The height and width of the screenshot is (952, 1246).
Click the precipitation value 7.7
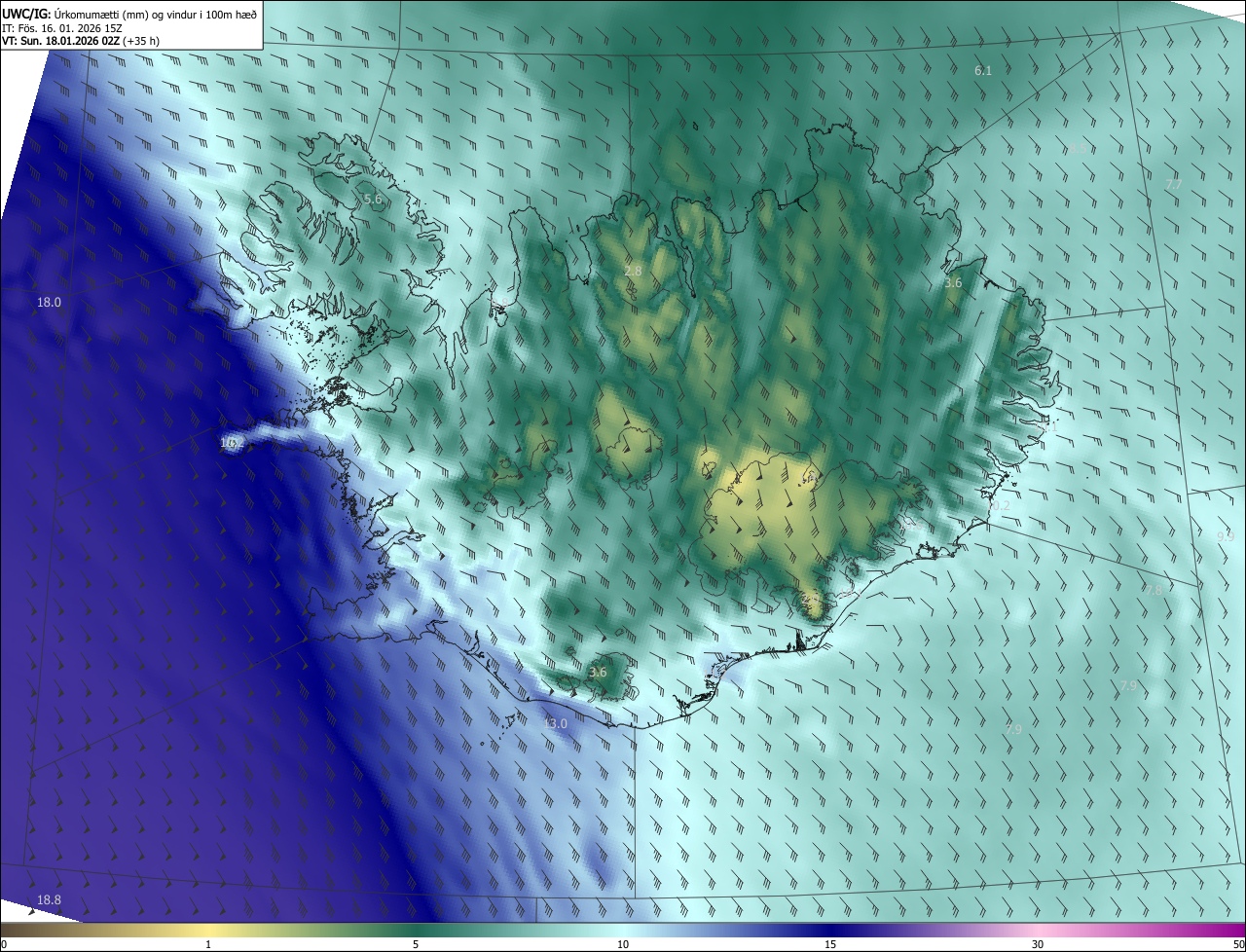pyautogui.click(x=1174, y=185)
